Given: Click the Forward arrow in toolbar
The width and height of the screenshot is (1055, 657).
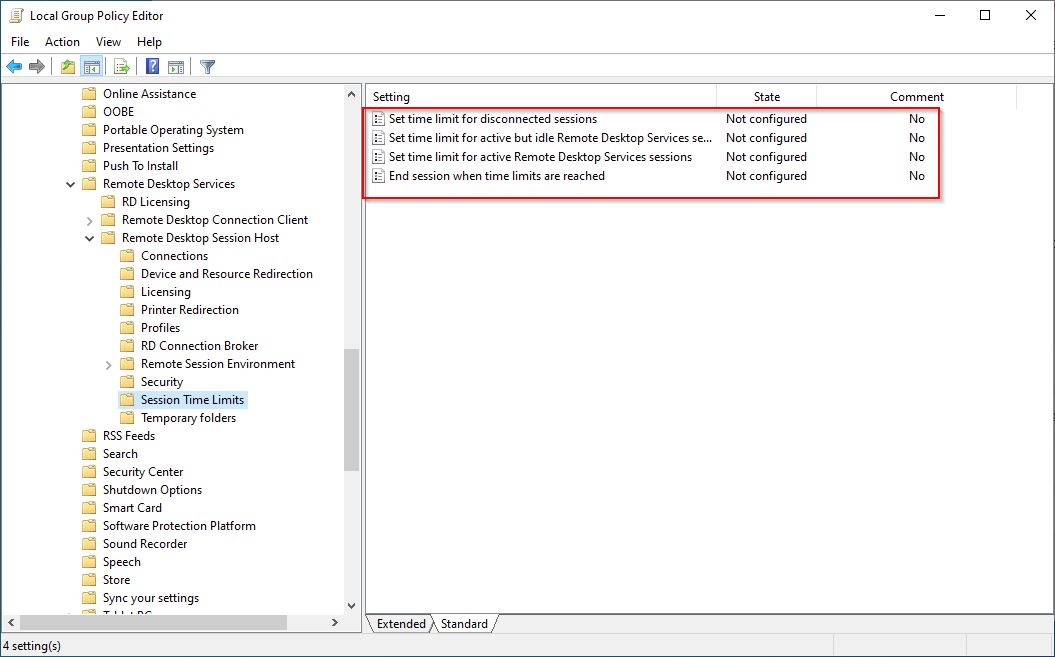Looking at the screenshot, I should (x=37, y=67).
